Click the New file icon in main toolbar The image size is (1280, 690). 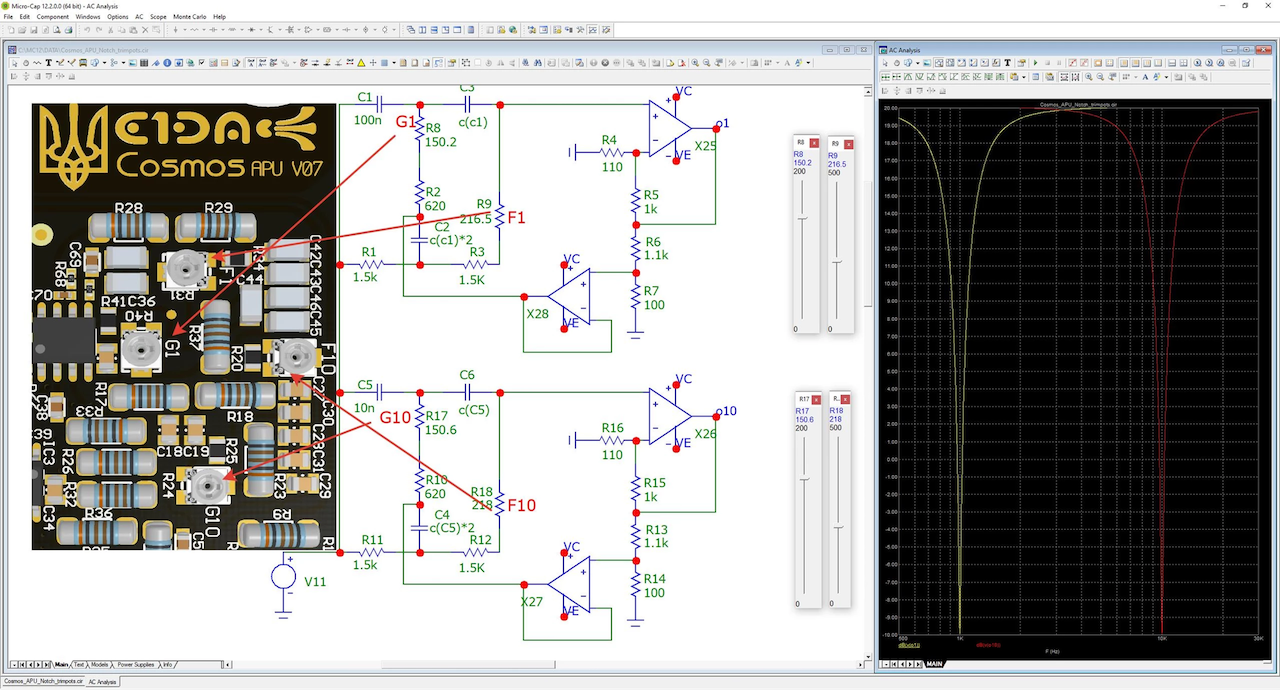pos(10,30)
